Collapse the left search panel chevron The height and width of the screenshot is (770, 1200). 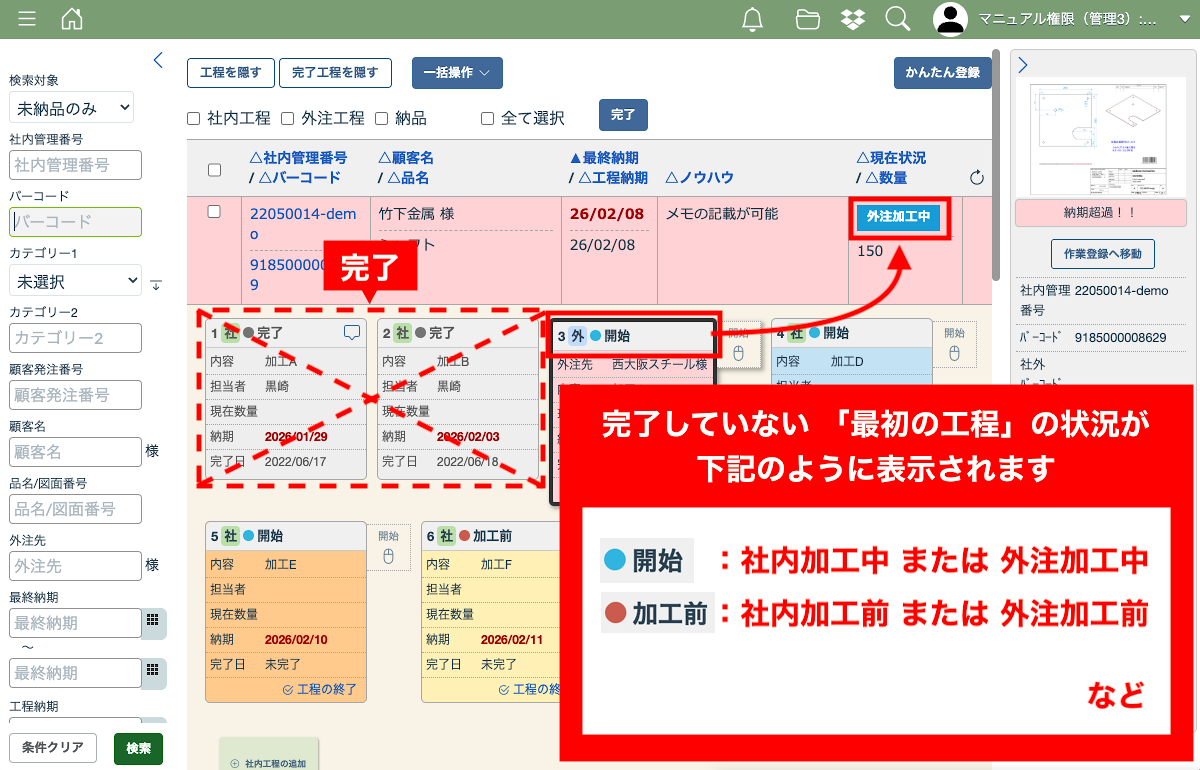click(158, 60)
